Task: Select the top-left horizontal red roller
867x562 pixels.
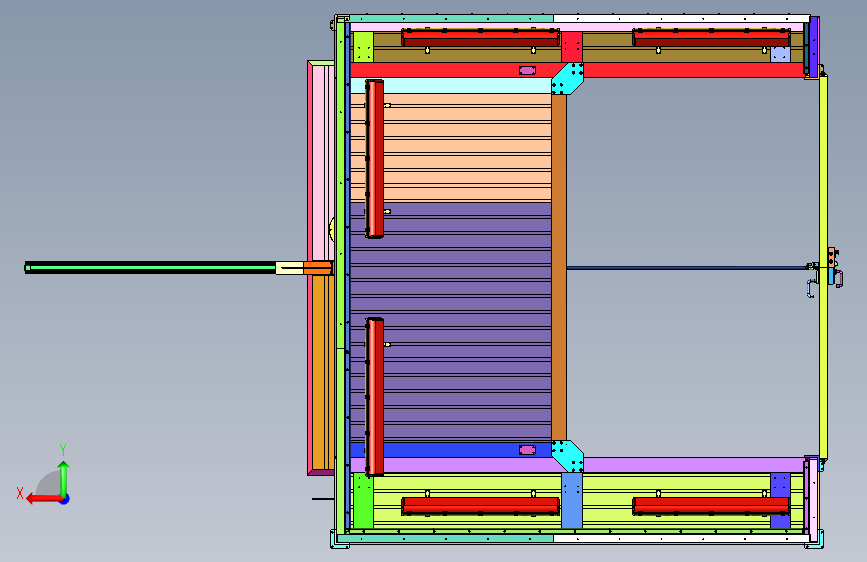Action: pos(480,38)
